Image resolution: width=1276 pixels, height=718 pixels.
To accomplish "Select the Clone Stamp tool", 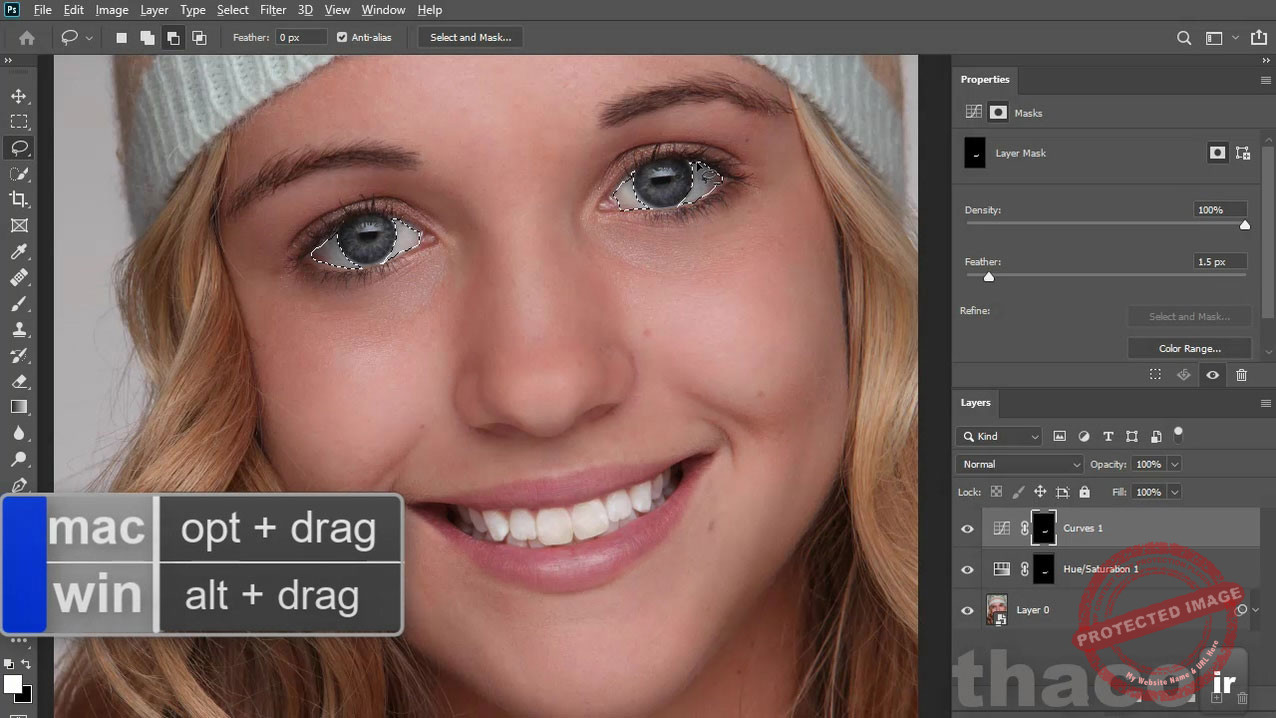I will pos(20,329).
